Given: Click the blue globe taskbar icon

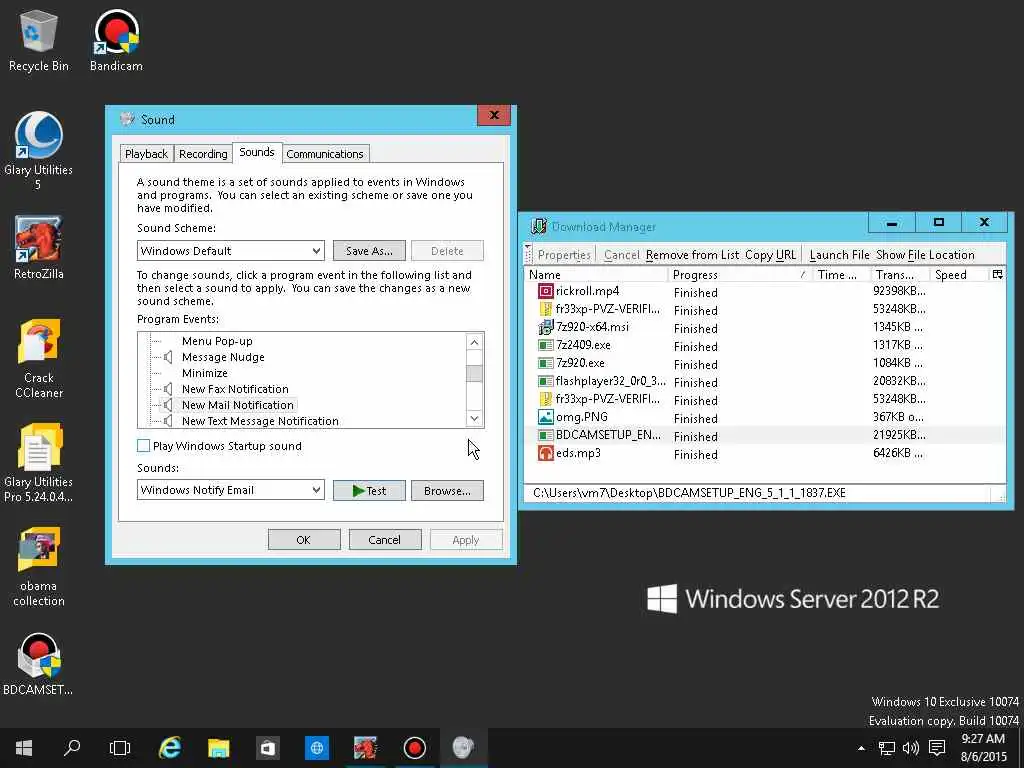Looking at the screenshot, I should (317, 748).
